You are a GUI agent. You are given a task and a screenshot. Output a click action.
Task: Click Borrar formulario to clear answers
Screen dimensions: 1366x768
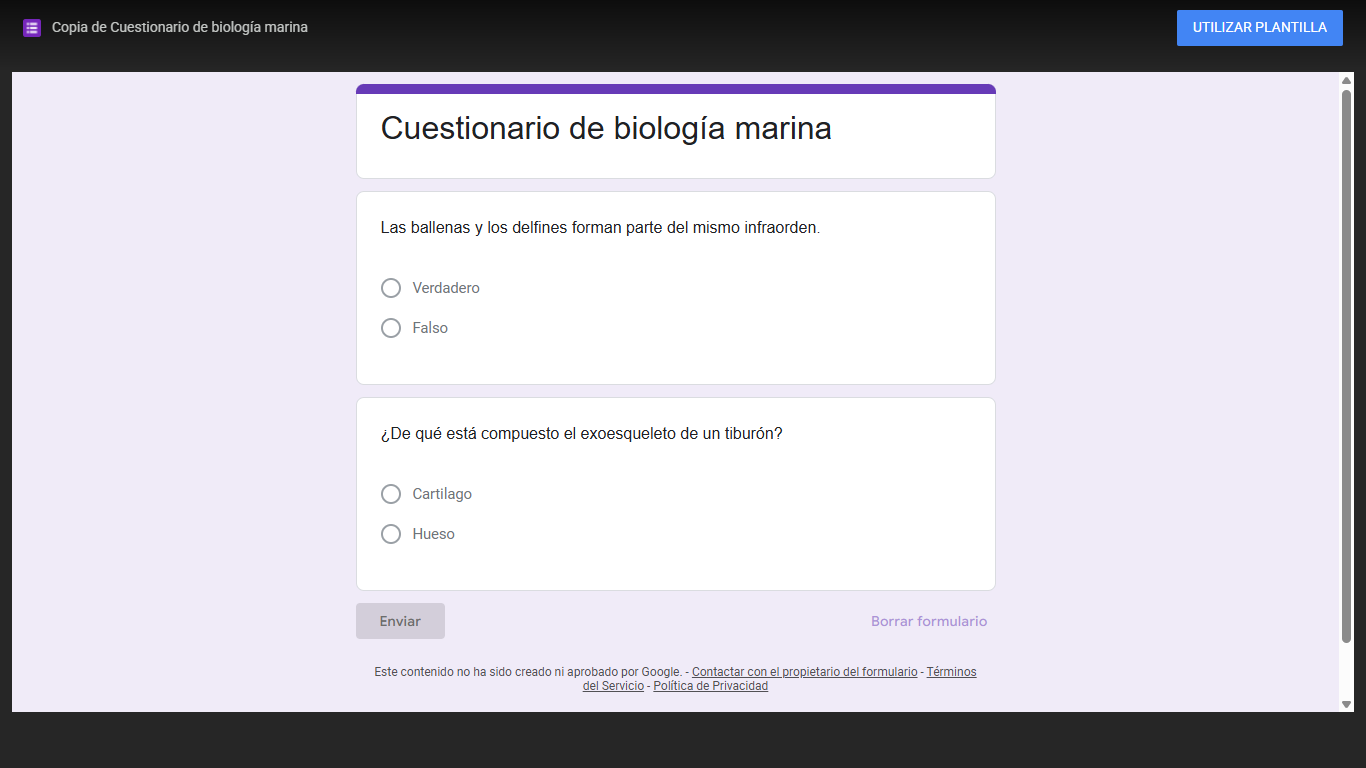(x=928, y=621)
